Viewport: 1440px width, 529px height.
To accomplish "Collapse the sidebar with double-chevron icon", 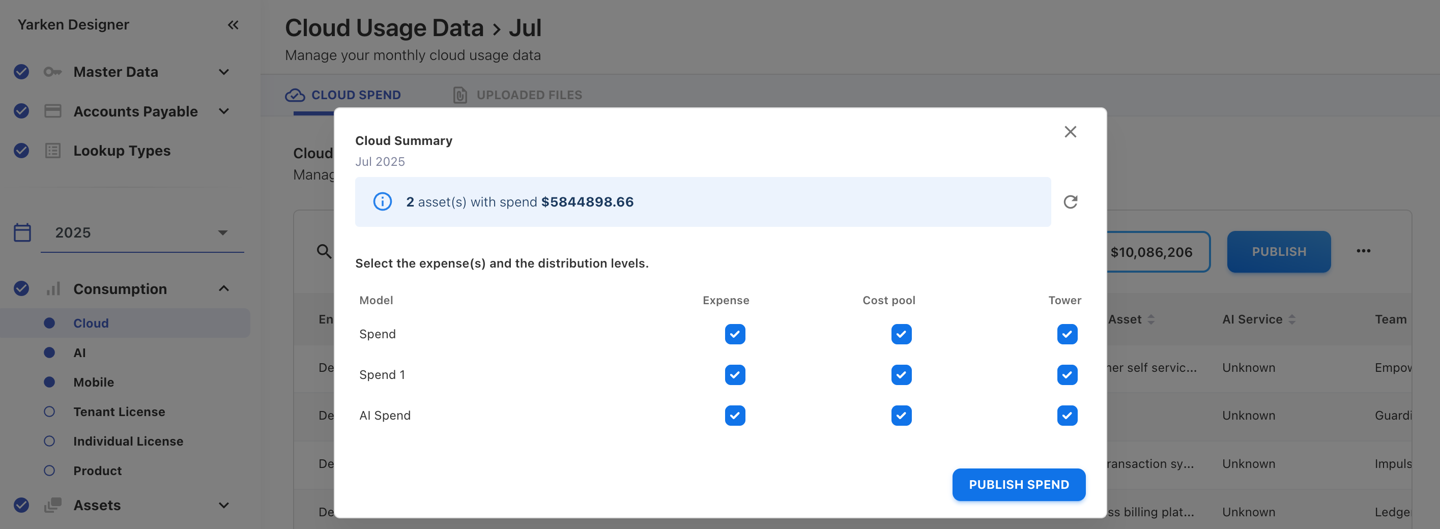I will tap(233, 25).
